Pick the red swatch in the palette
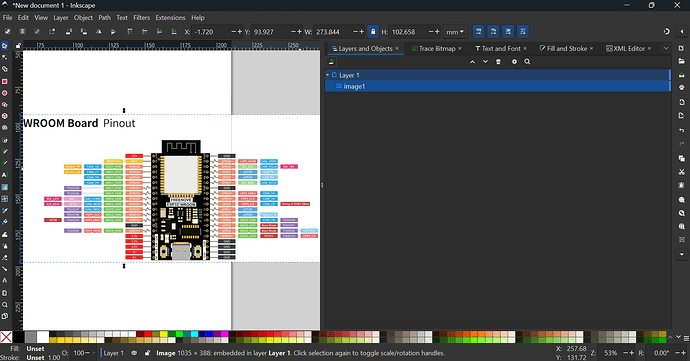690x361 pixels. tap(148, 334)
